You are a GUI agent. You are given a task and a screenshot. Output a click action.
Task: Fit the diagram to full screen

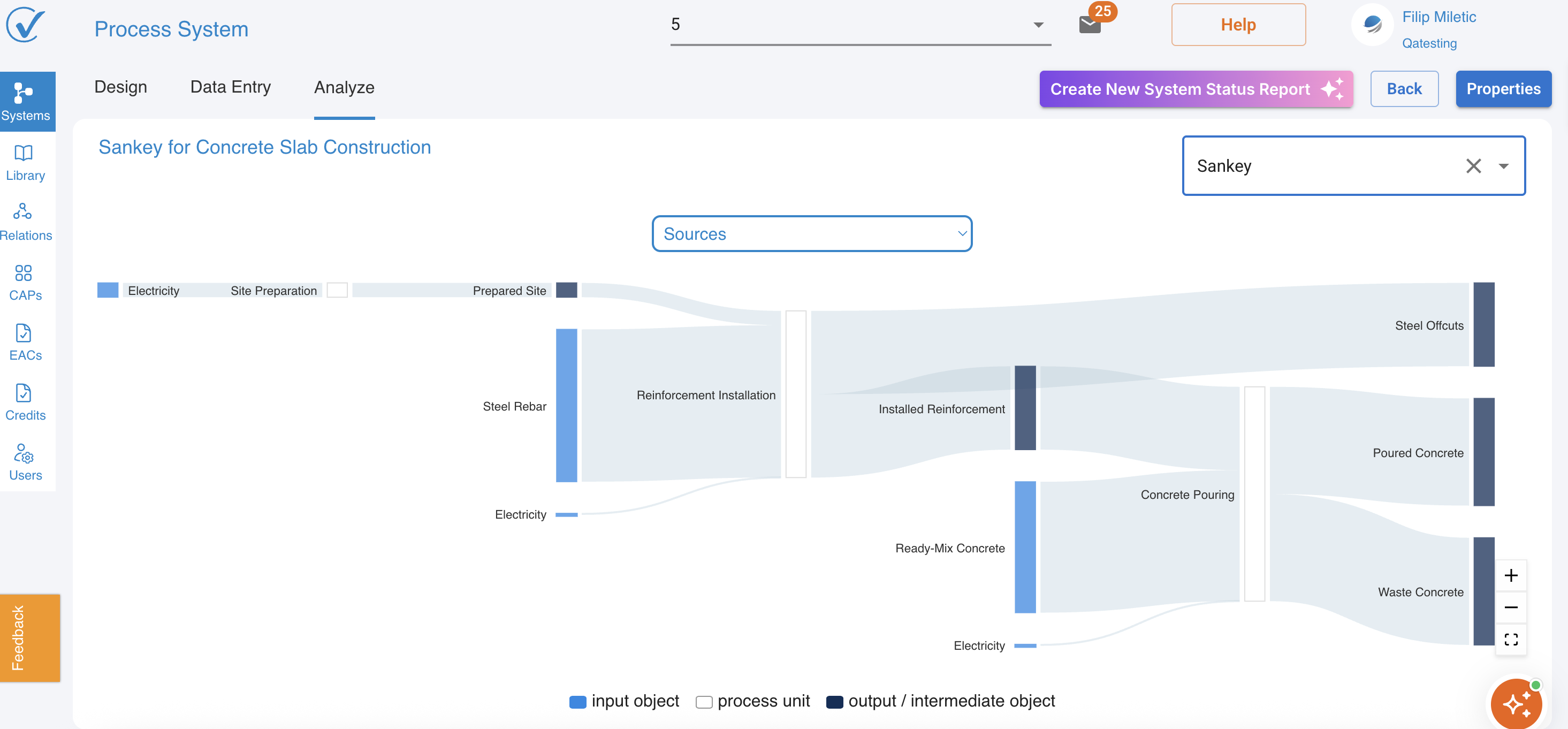pos(1511,640)
